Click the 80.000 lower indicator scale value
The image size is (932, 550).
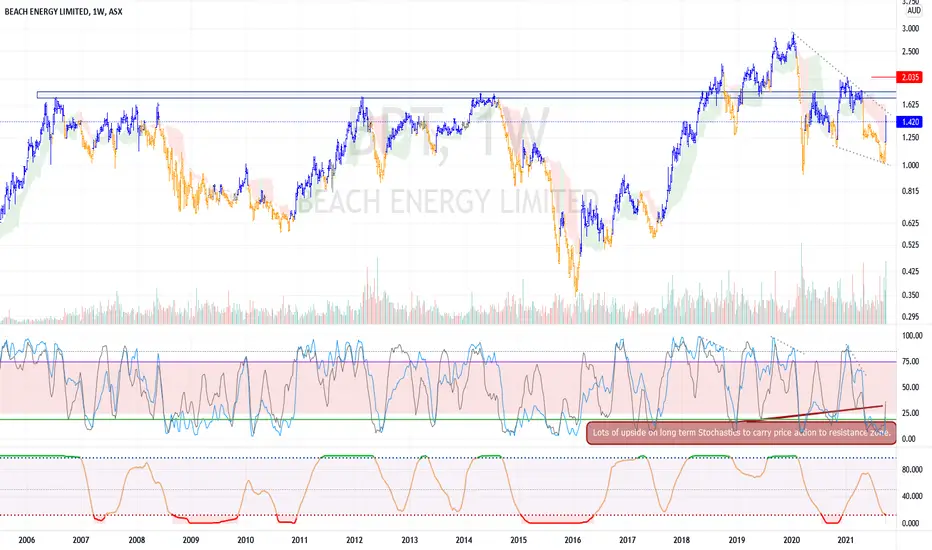[912, 470]
